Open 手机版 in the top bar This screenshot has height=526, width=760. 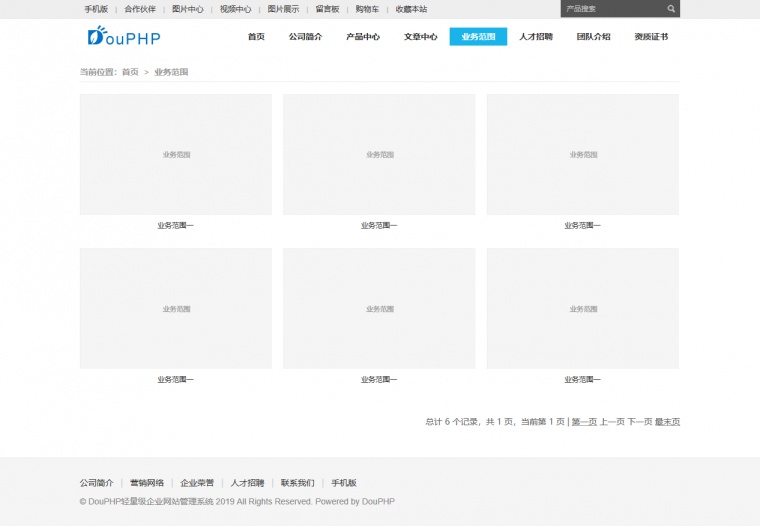pyautogui.click(x=96, y=9)
